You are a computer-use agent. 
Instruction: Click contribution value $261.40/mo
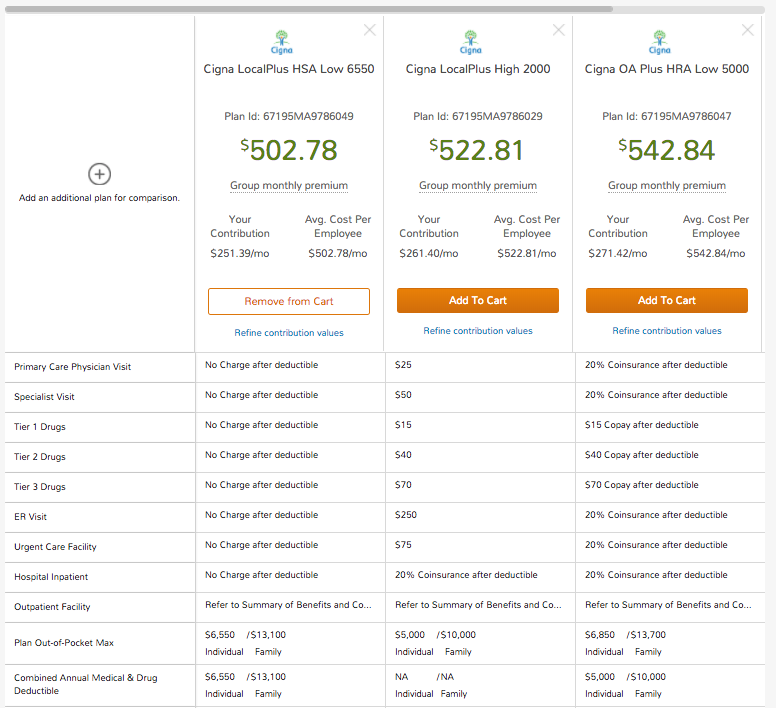[x=429, y=253]
